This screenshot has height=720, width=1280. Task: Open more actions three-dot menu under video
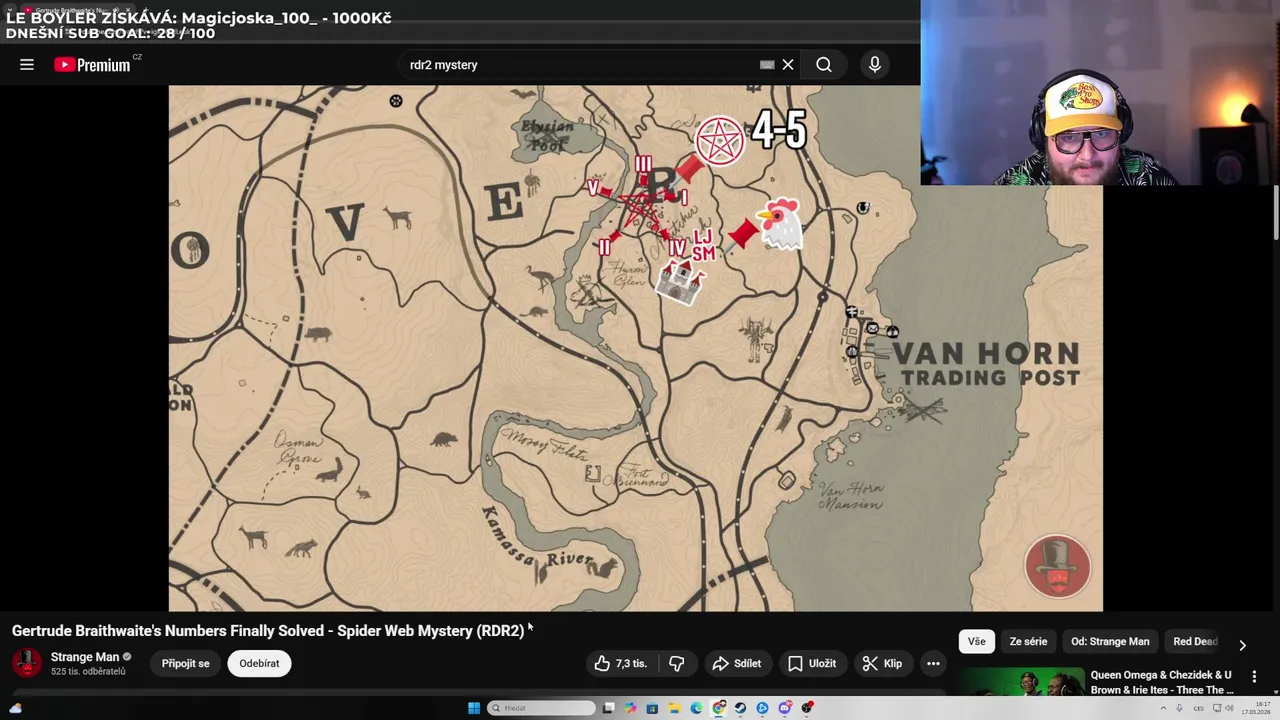click(x=933, y=663)
